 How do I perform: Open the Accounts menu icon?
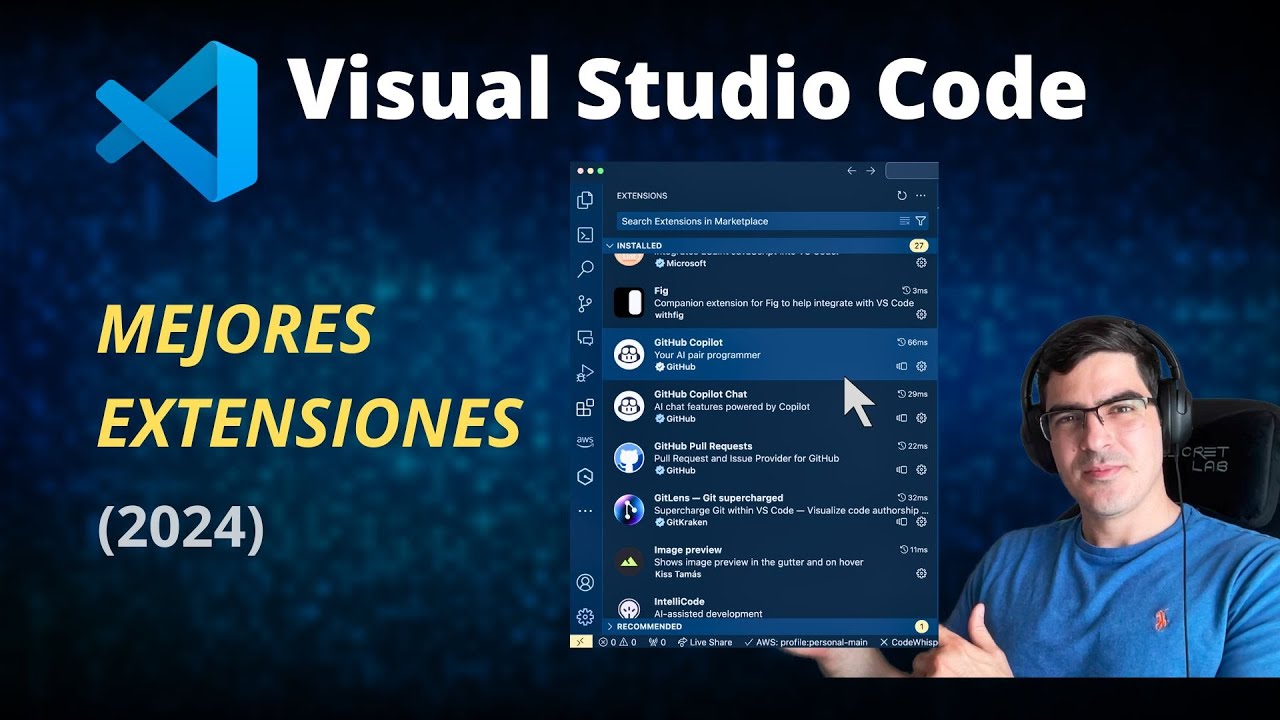585,583
